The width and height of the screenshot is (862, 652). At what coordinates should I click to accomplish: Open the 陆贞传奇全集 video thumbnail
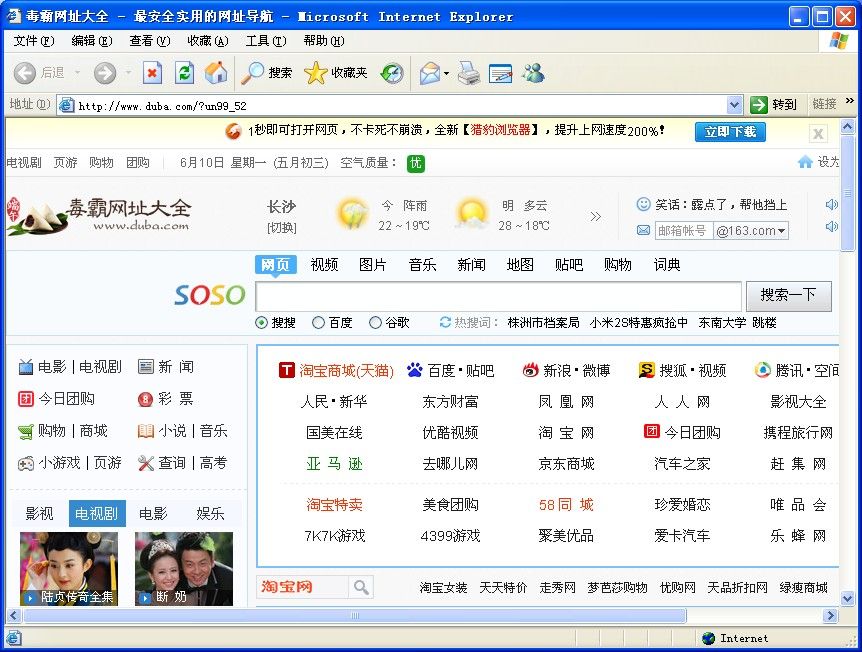pos(69,568)
